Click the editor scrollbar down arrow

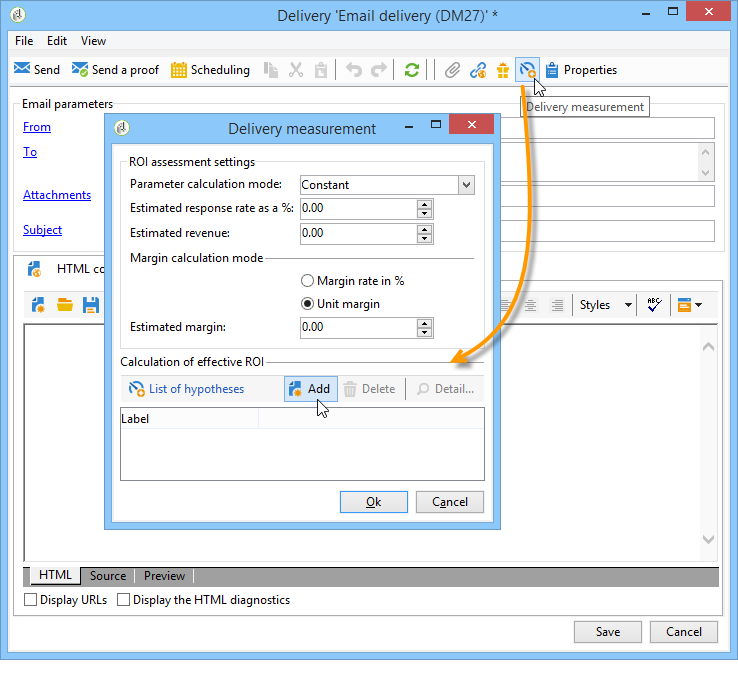pos(708,539)
